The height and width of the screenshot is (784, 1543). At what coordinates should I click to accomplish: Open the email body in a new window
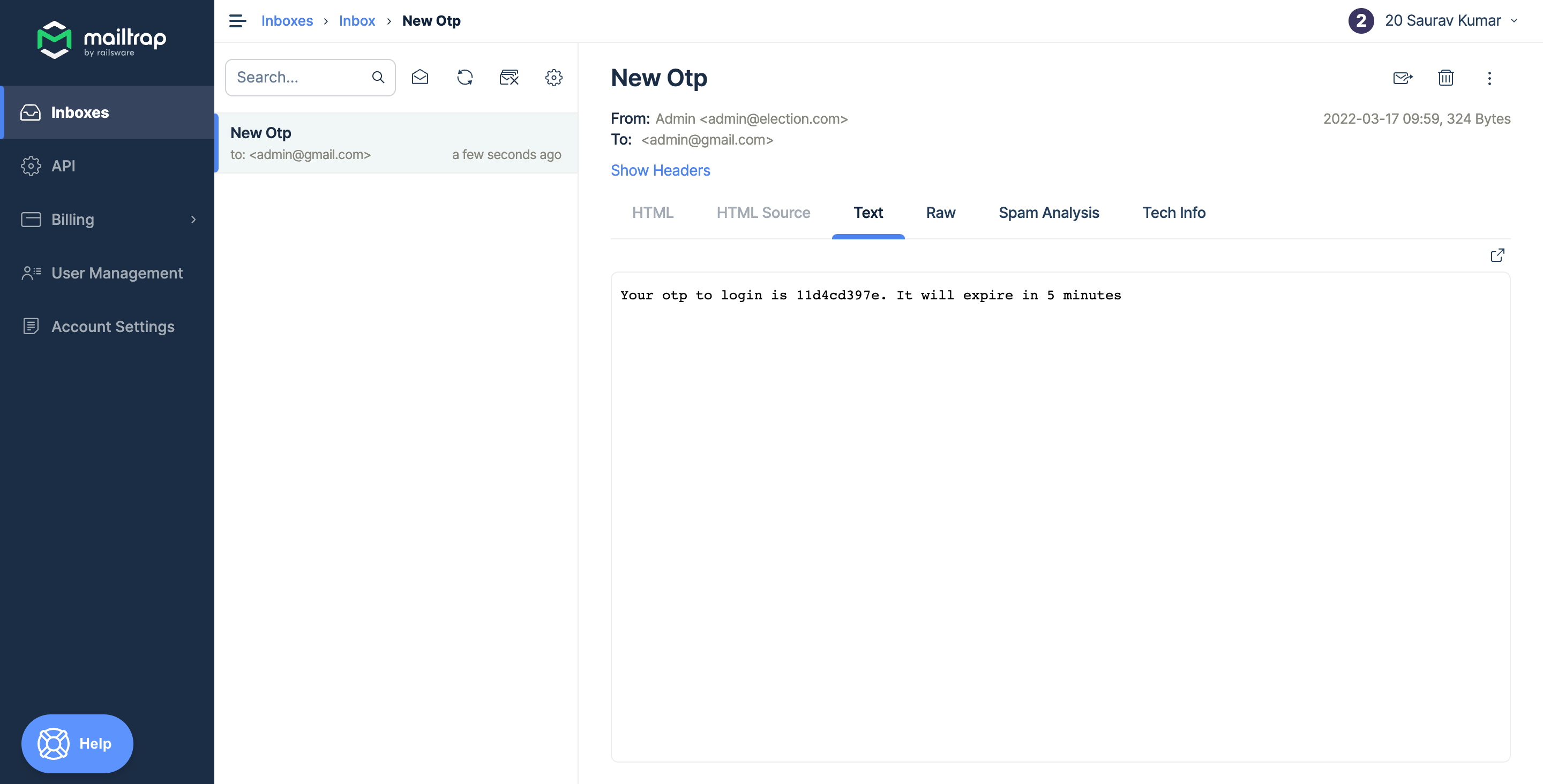pyautogui.click(x=1497, y=255)
